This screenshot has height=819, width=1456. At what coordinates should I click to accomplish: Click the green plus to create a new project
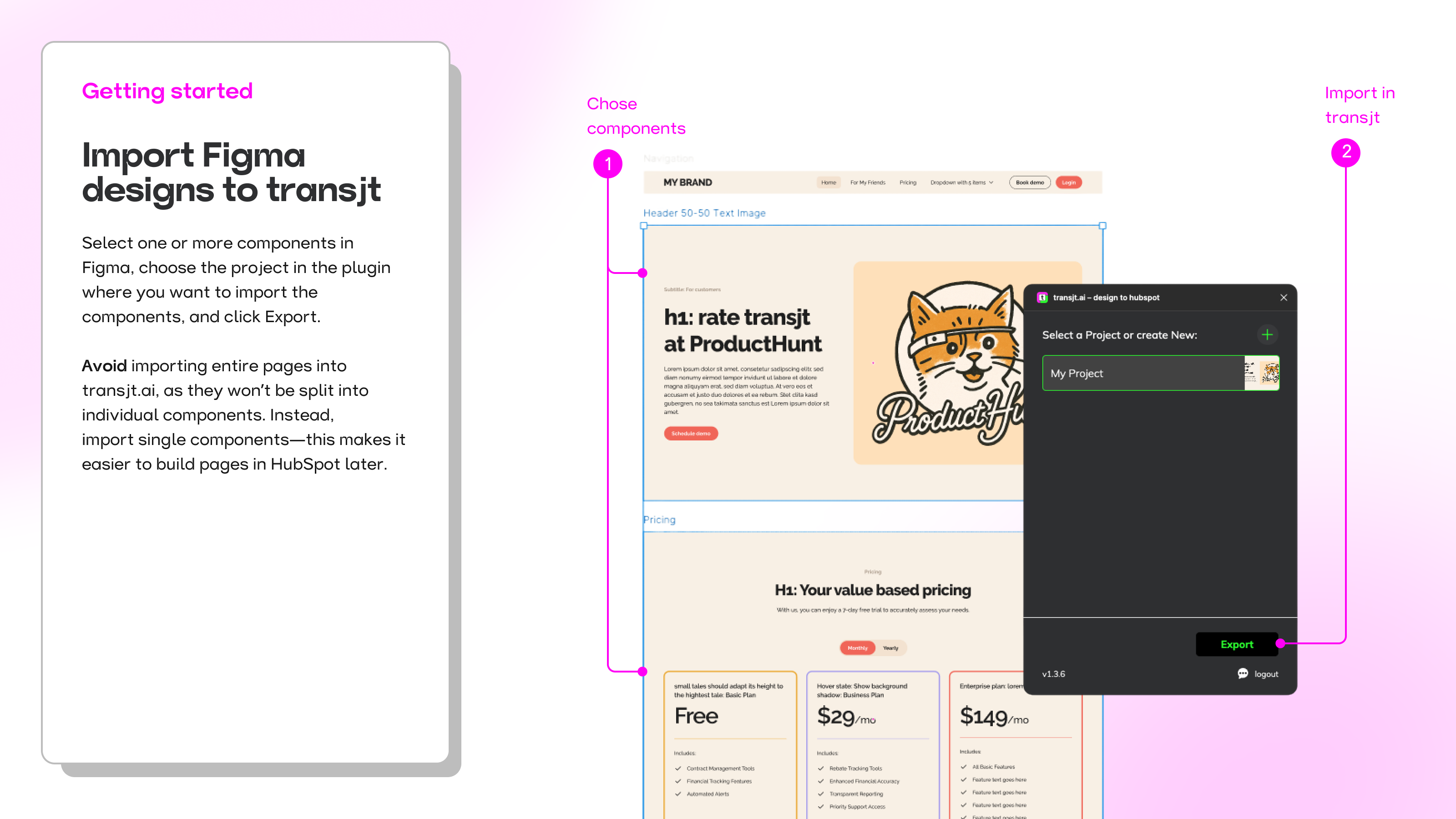point(1267,334)
